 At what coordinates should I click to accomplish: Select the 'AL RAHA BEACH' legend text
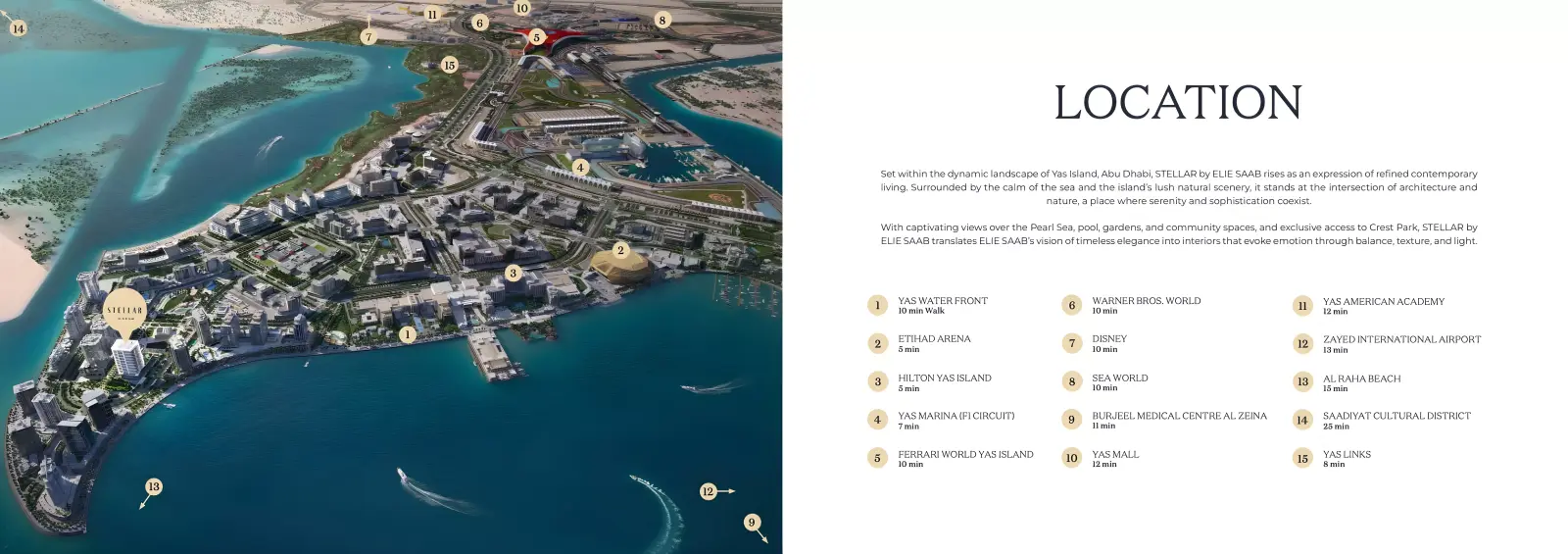[x=1362, y=378]
